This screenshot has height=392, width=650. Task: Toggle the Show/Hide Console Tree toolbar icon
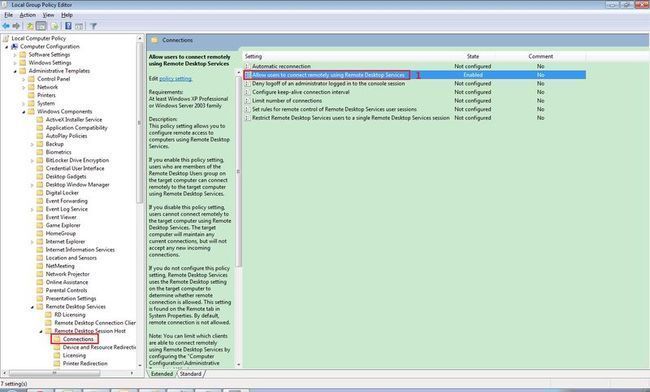[41, 26]
